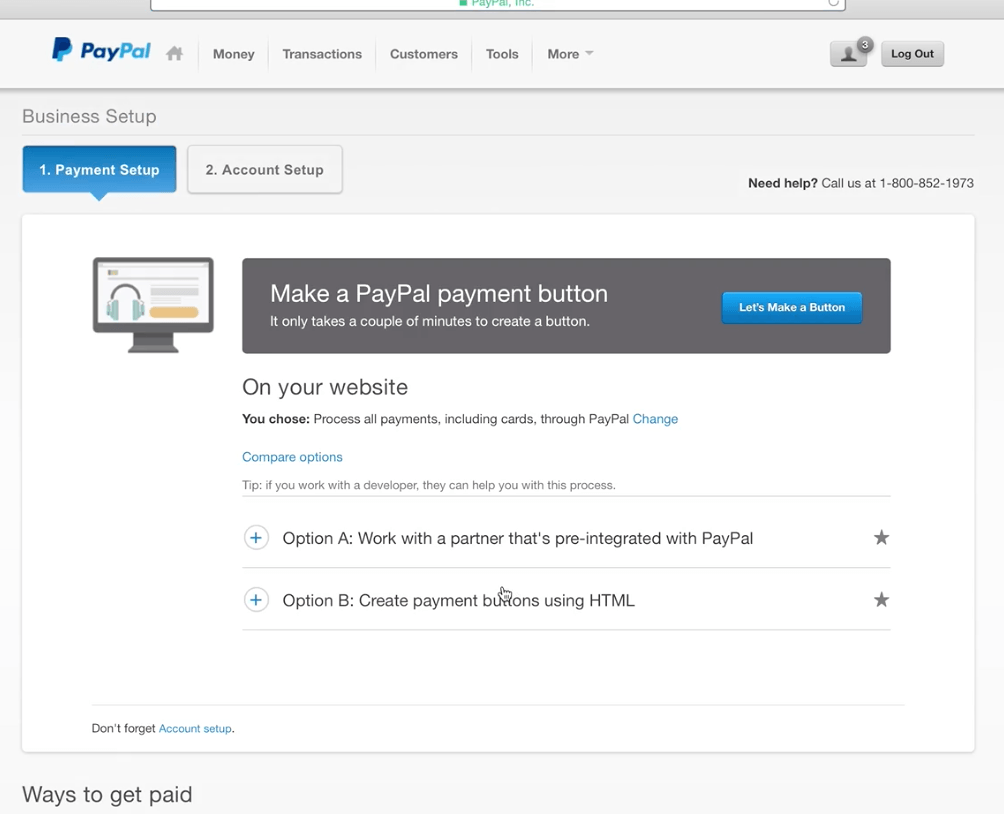1004x814 pixels.
Task: Open the Transactions menu
Action: click(322, 54)
